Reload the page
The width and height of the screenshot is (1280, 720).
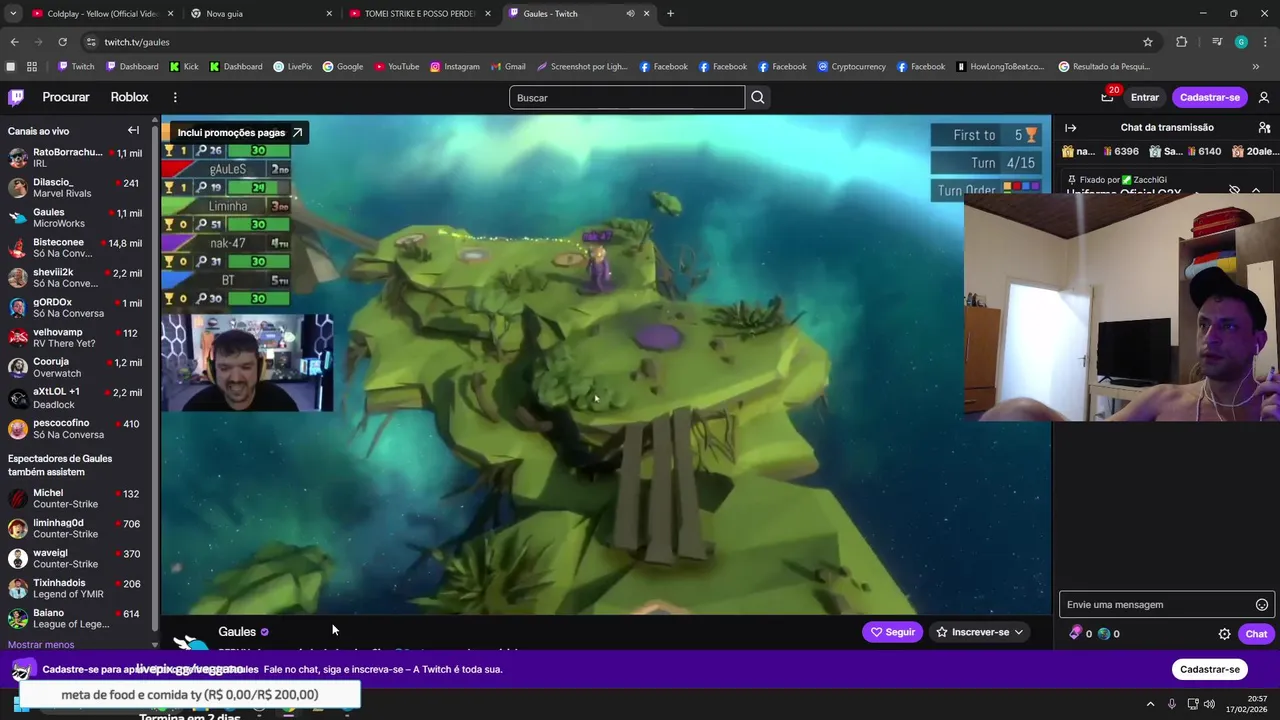point(62,42)
